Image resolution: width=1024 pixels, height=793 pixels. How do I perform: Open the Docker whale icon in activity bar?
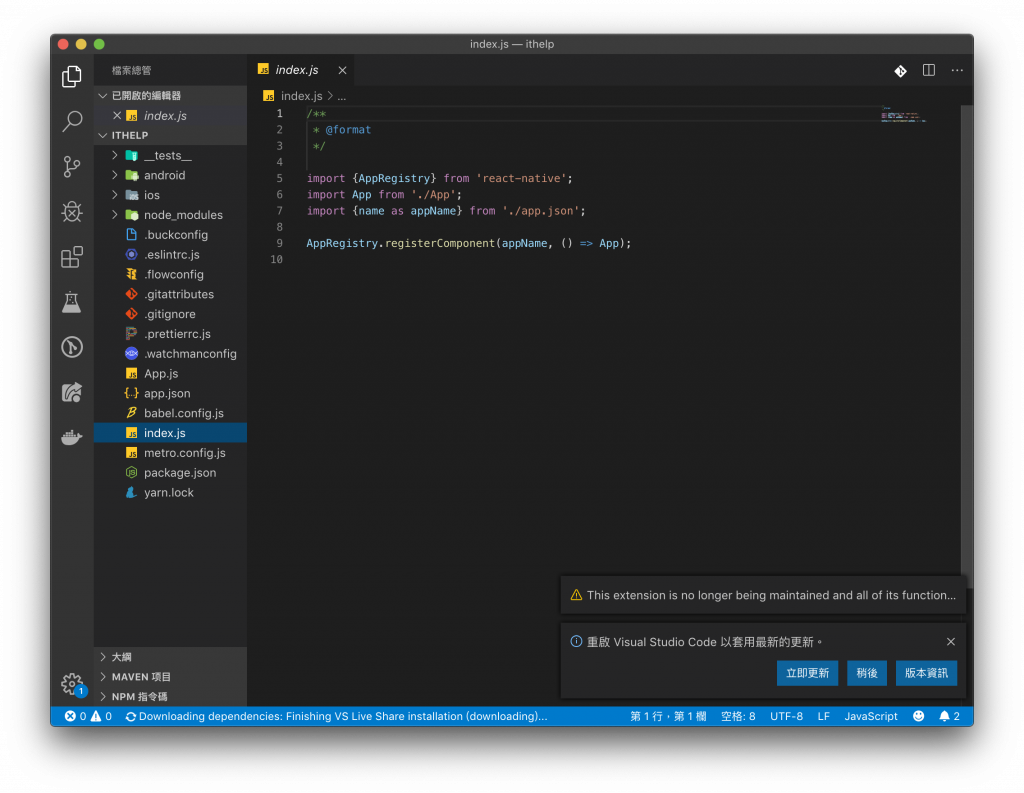click(x=72, y=437)
